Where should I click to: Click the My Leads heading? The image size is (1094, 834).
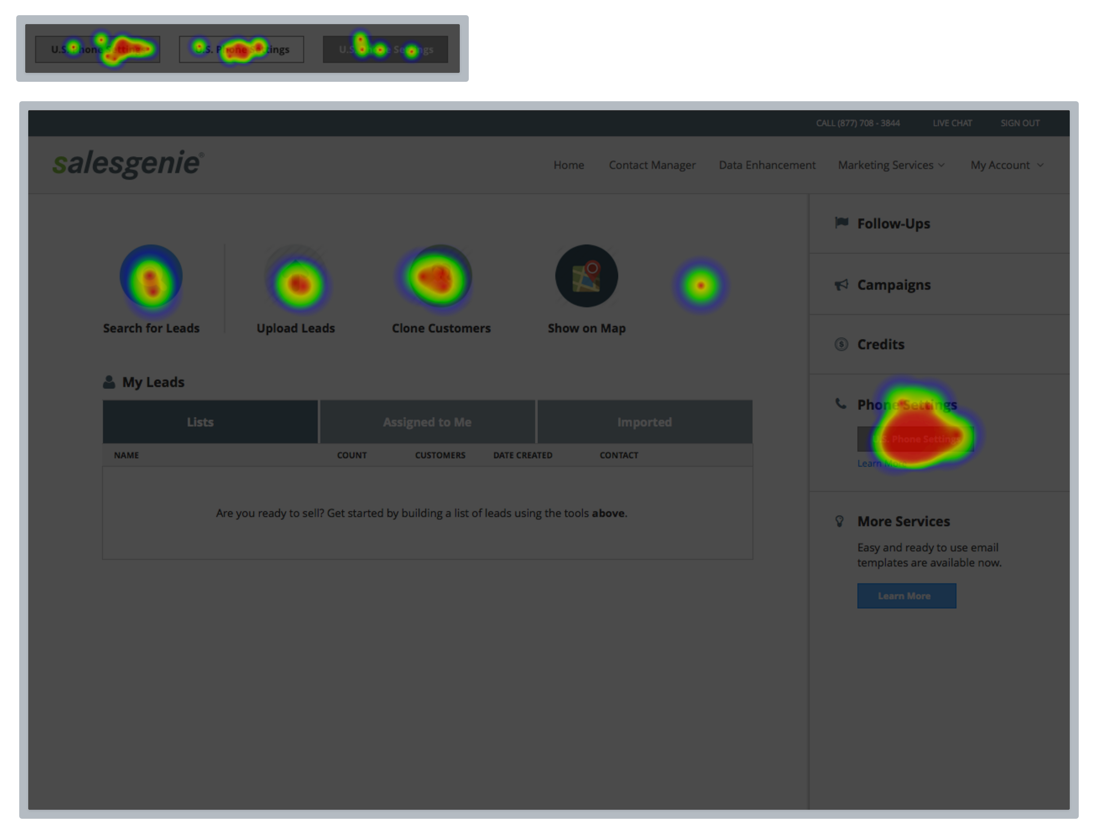[x=153, y=382]
